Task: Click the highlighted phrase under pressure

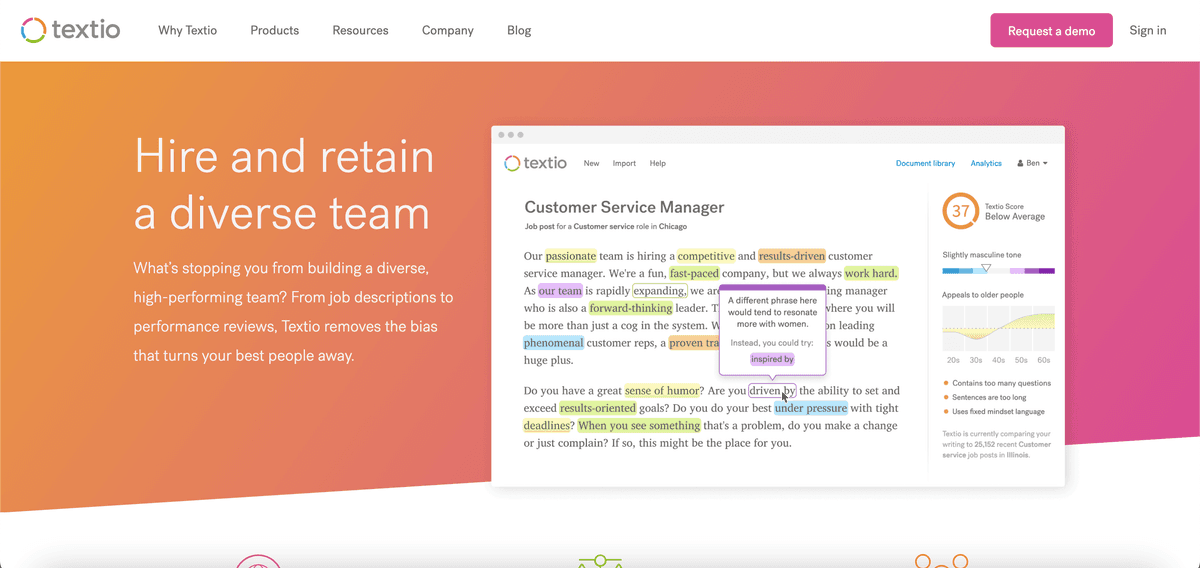Action: pyautogui.click(x=810, y=408)
